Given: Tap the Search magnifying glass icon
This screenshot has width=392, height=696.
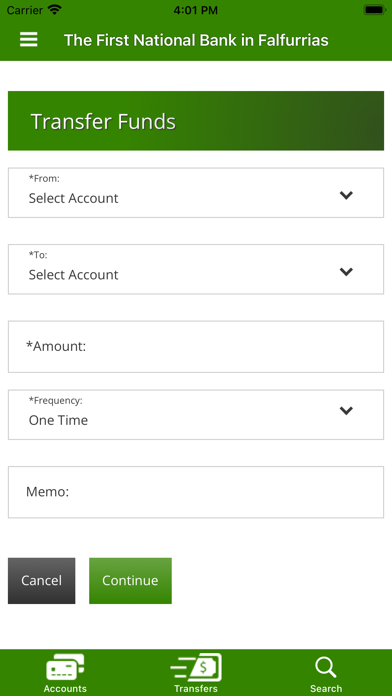Looking at the screenshot, I should click(x=326, y=667).
